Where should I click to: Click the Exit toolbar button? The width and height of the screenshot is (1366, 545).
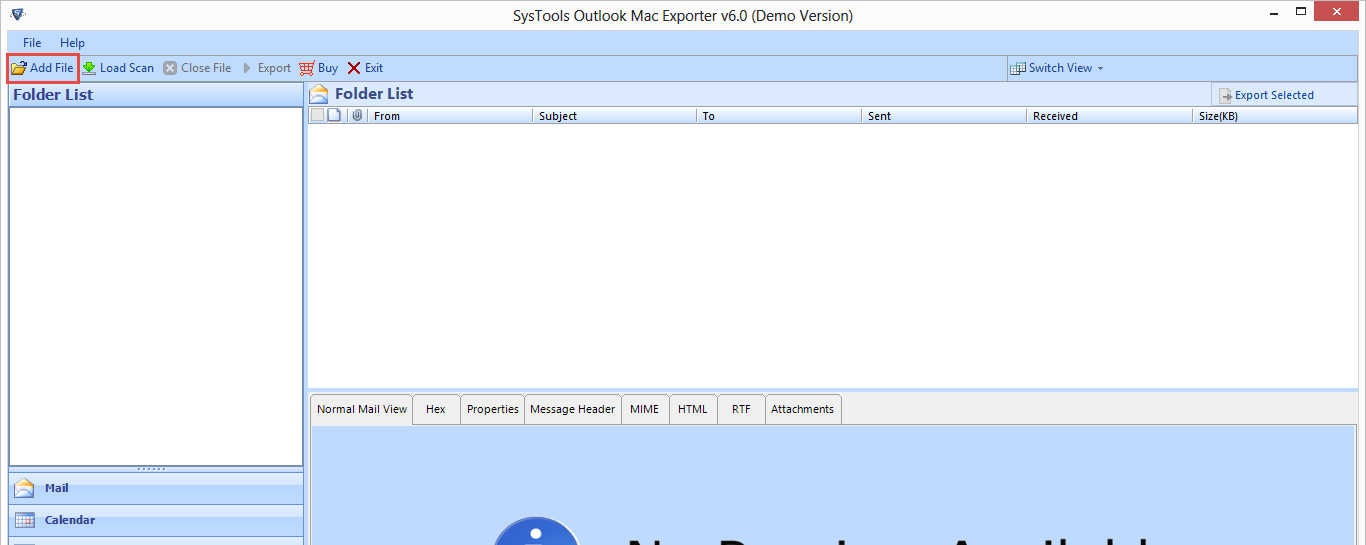coord(365,68)
